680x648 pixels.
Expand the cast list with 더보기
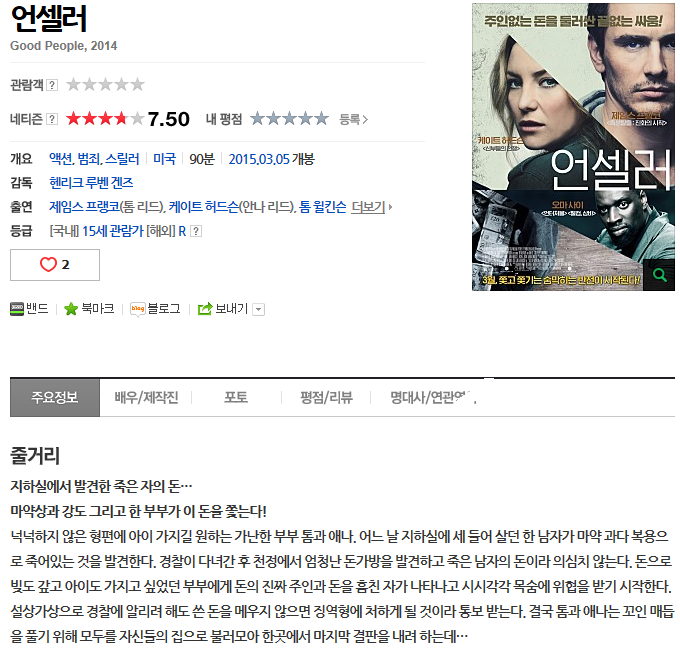(x=371, y=207)
